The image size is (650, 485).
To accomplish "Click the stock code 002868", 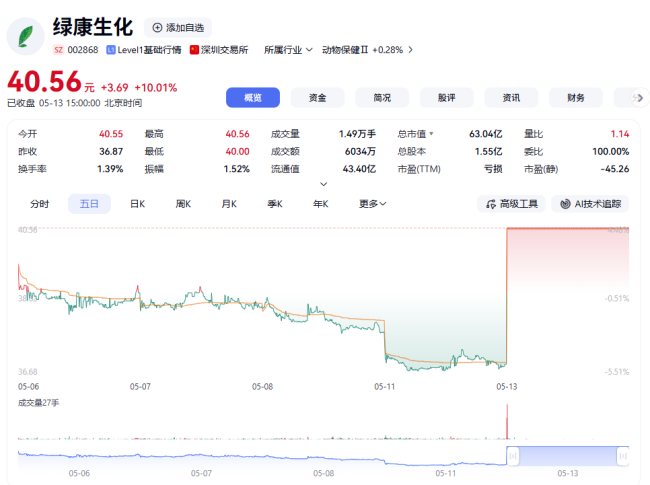I will pyautogui.click(x=83, y=50).
